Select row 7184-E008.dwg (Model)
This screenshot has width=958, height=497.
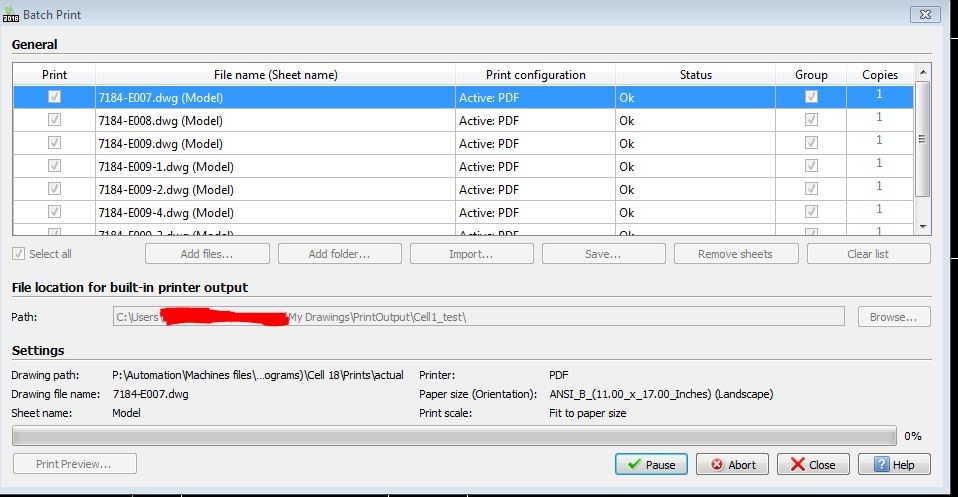tap(463, 120)
